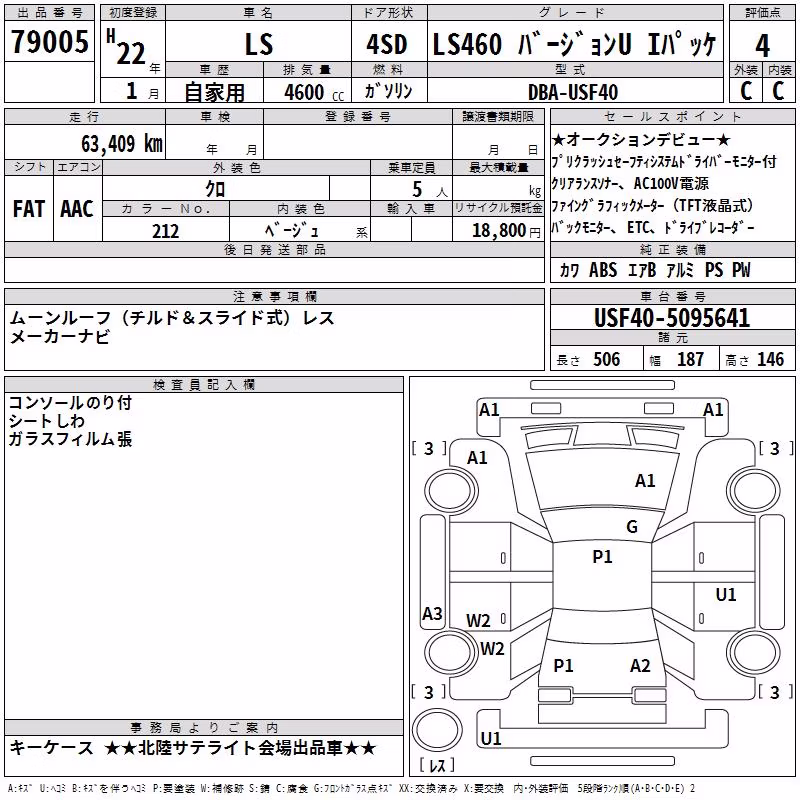Select the A2 mark on the diagram trunk
The height and width of the screenshot is (800, 800).
(640, 665)
